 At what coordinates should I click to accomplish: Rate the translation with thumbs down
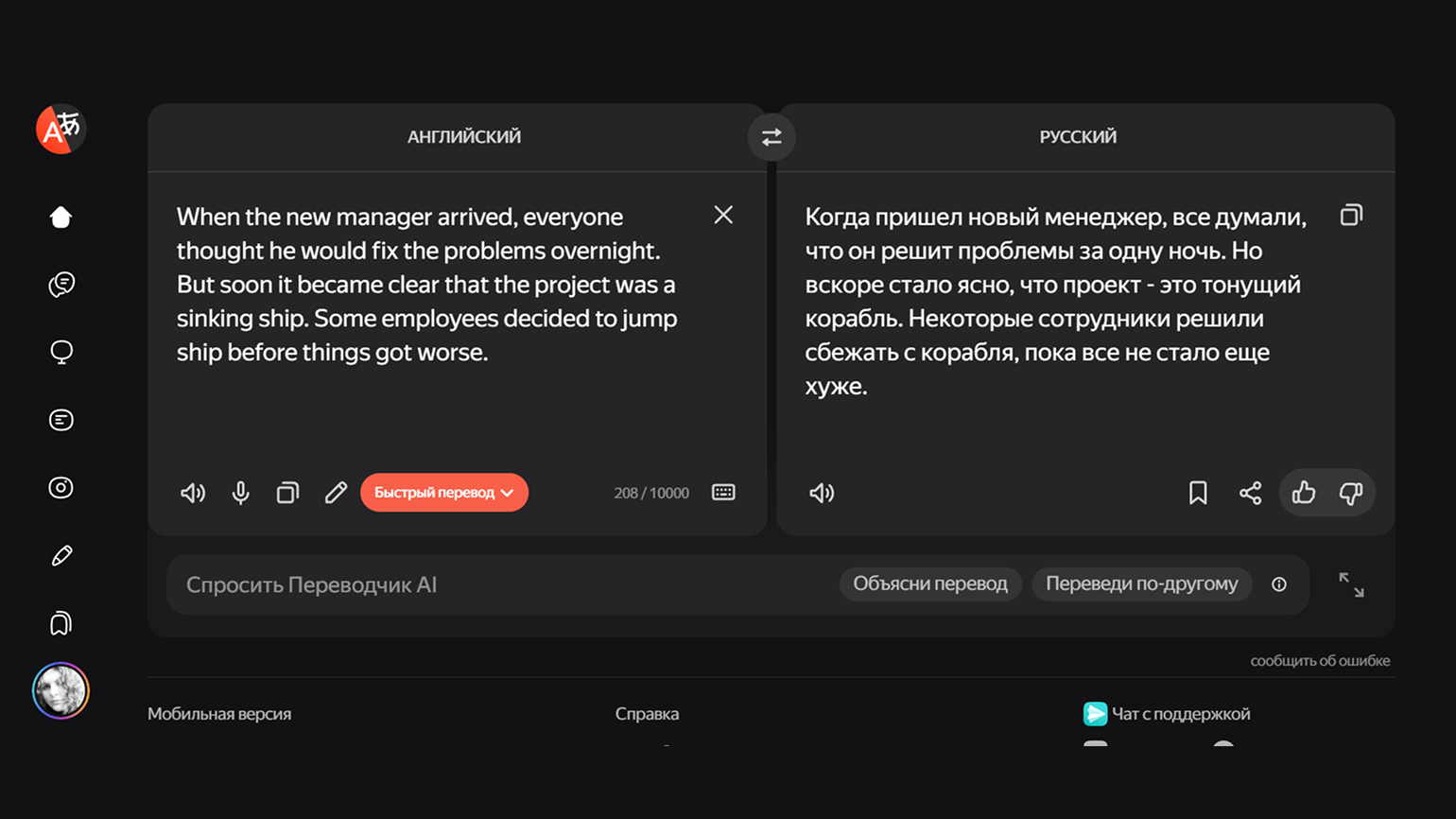[1351, 493]
